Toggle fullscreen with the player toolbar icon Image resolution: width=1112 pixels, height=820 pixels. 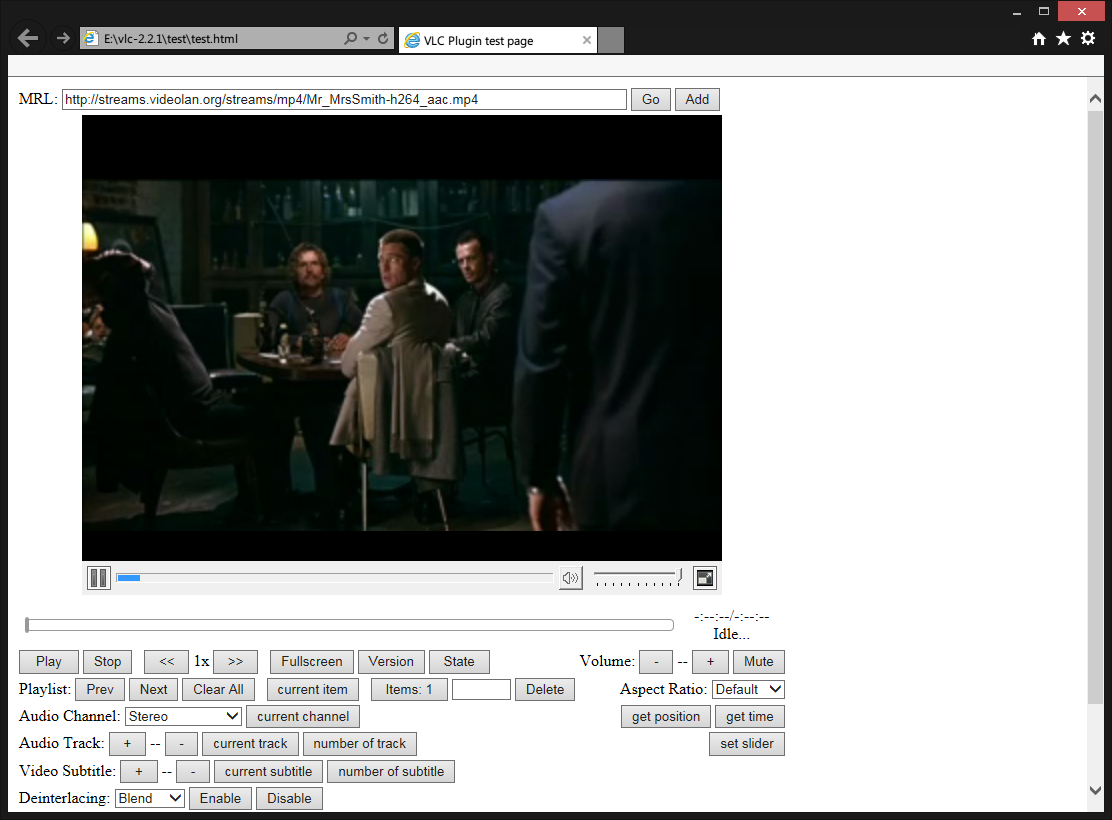[704, 577]
